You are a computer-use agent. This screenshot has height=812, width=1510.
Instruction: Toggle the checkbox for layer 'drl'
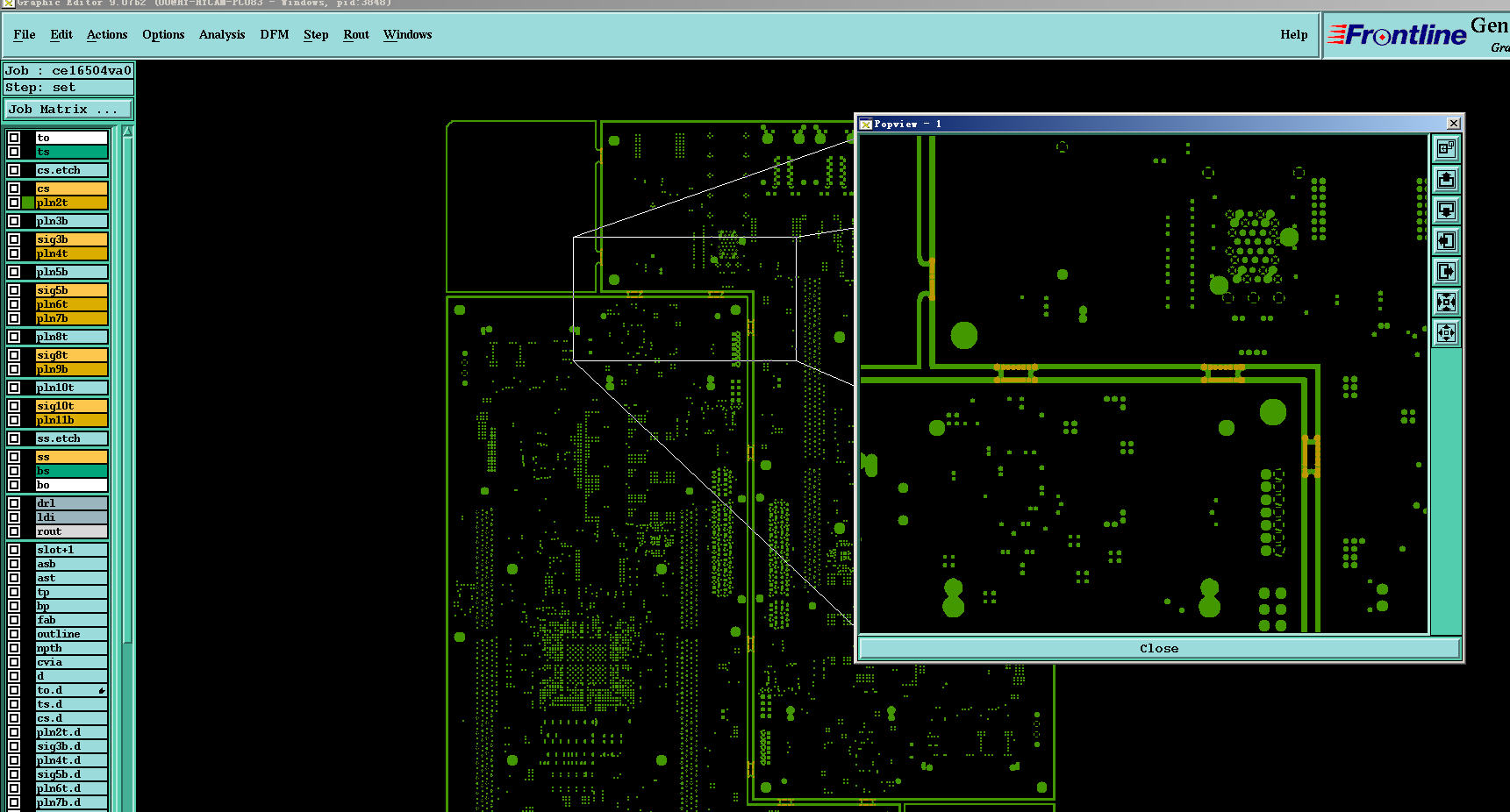(x=14, y=503)
